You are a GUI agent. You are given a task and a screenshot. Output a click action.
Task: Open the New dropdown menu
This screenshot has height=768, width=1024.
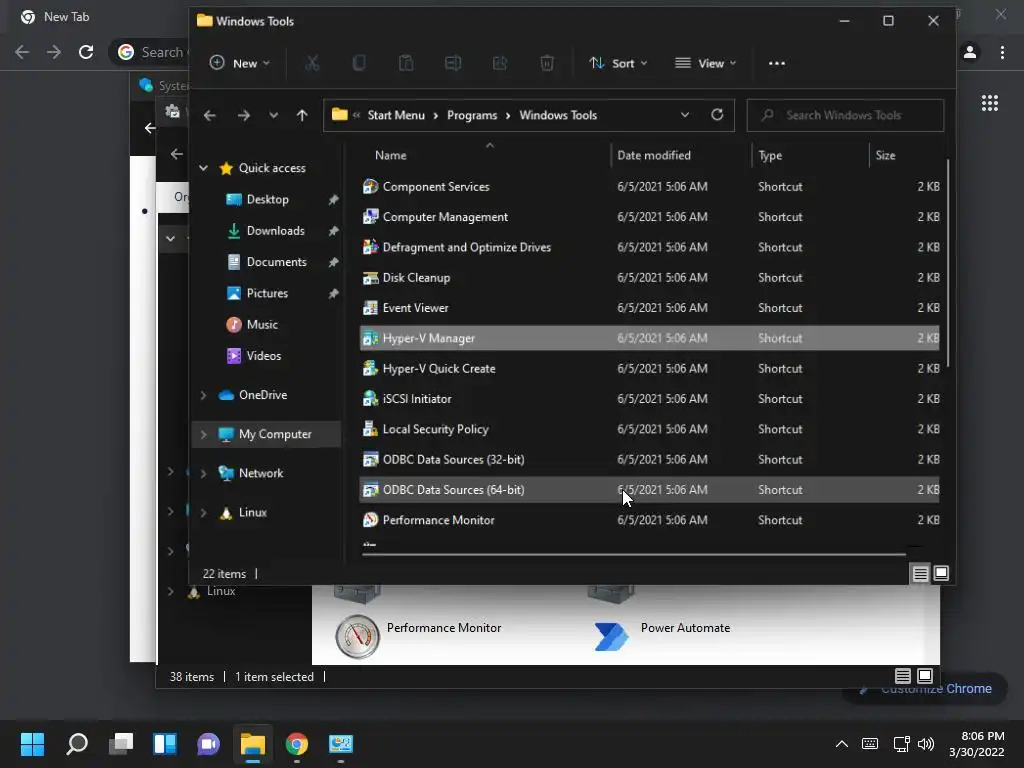click(239, 63)
